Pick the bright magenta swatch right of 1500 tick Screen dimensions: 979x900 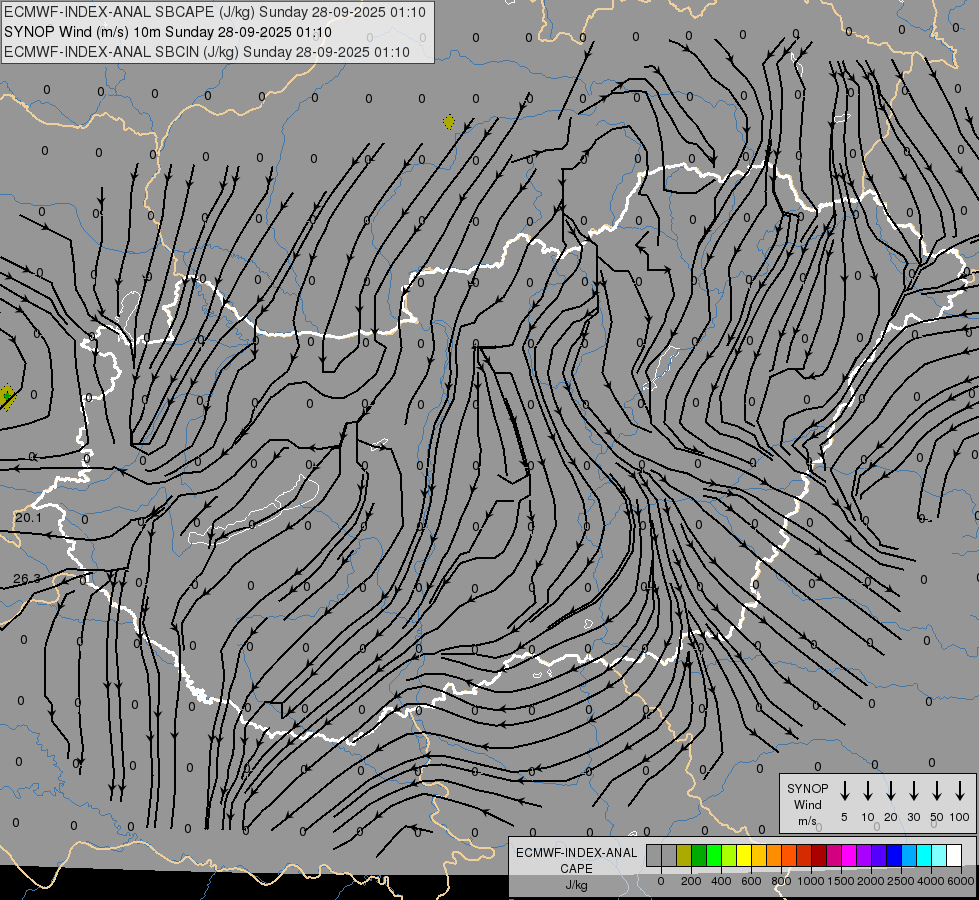click(x=850, y=855)
